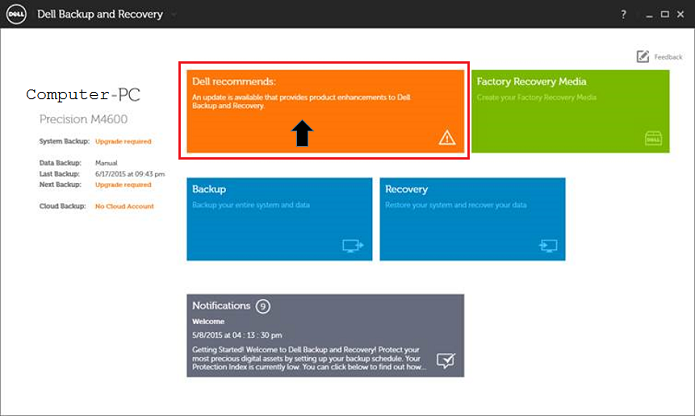The width and height of the screenshot is (695, 416).
Task: Open the Dell recommends update tile heading
Action: 234,82
